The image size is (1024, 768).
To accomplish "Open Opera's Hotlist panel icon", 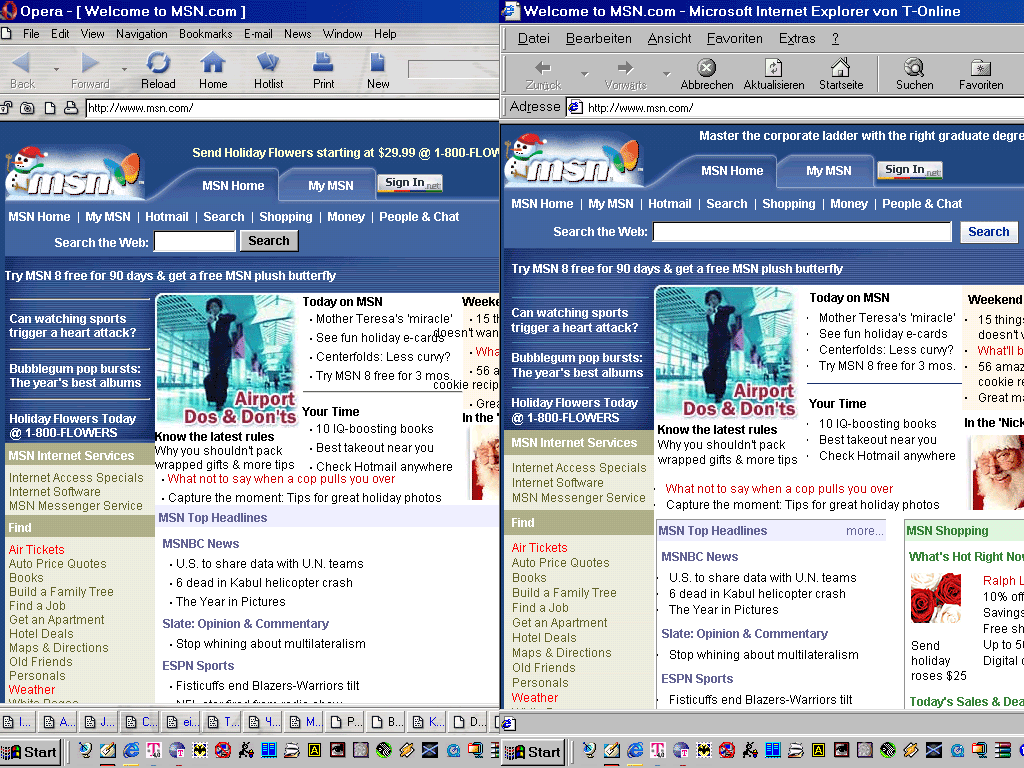I will point(268,71).
